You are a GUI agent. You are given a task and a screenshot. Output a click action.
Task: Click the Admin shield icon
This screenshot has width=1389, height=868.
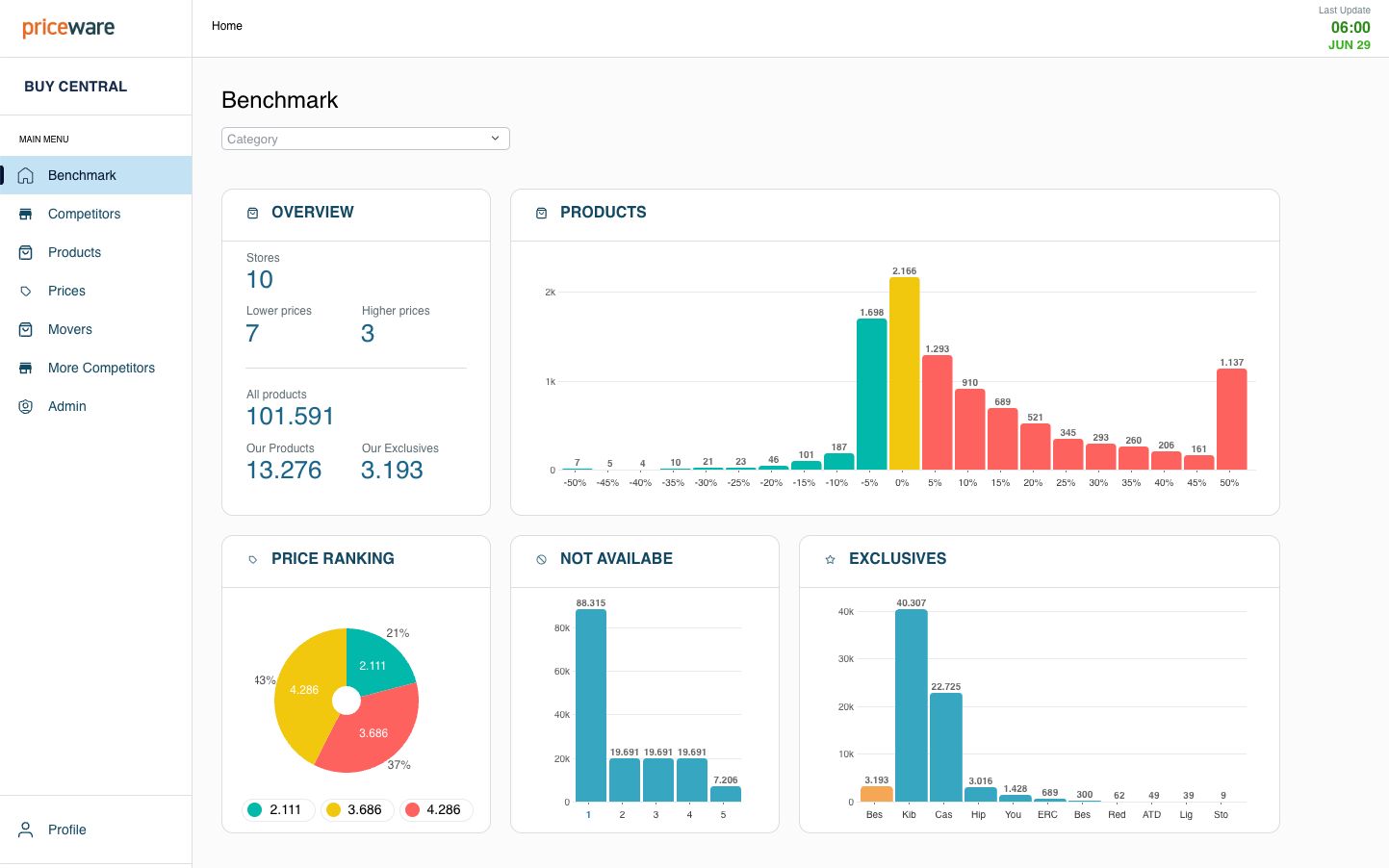[x=26, y=406]
